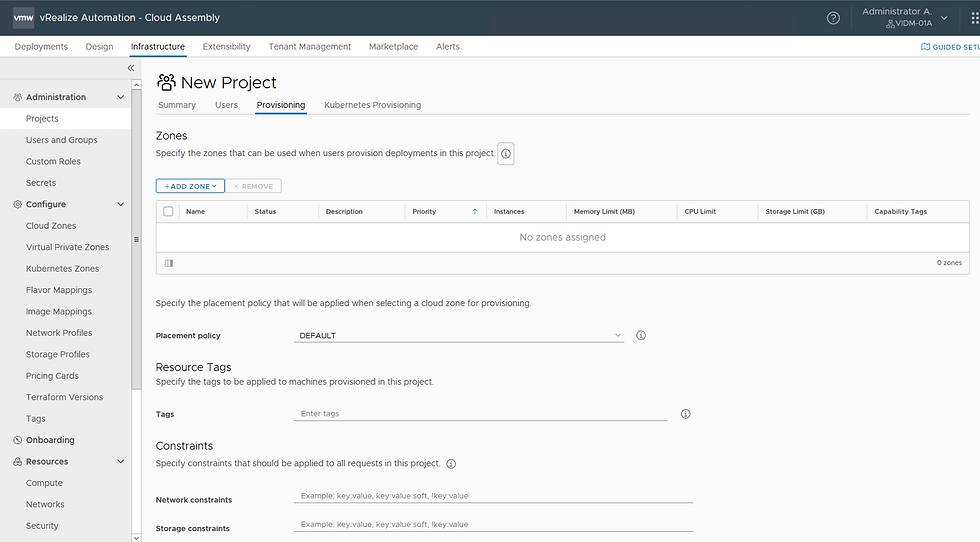This screenshot has height=542, width=980.
Task: Open the Kubernetes Provisioning tab
Action: click(372, 105)
